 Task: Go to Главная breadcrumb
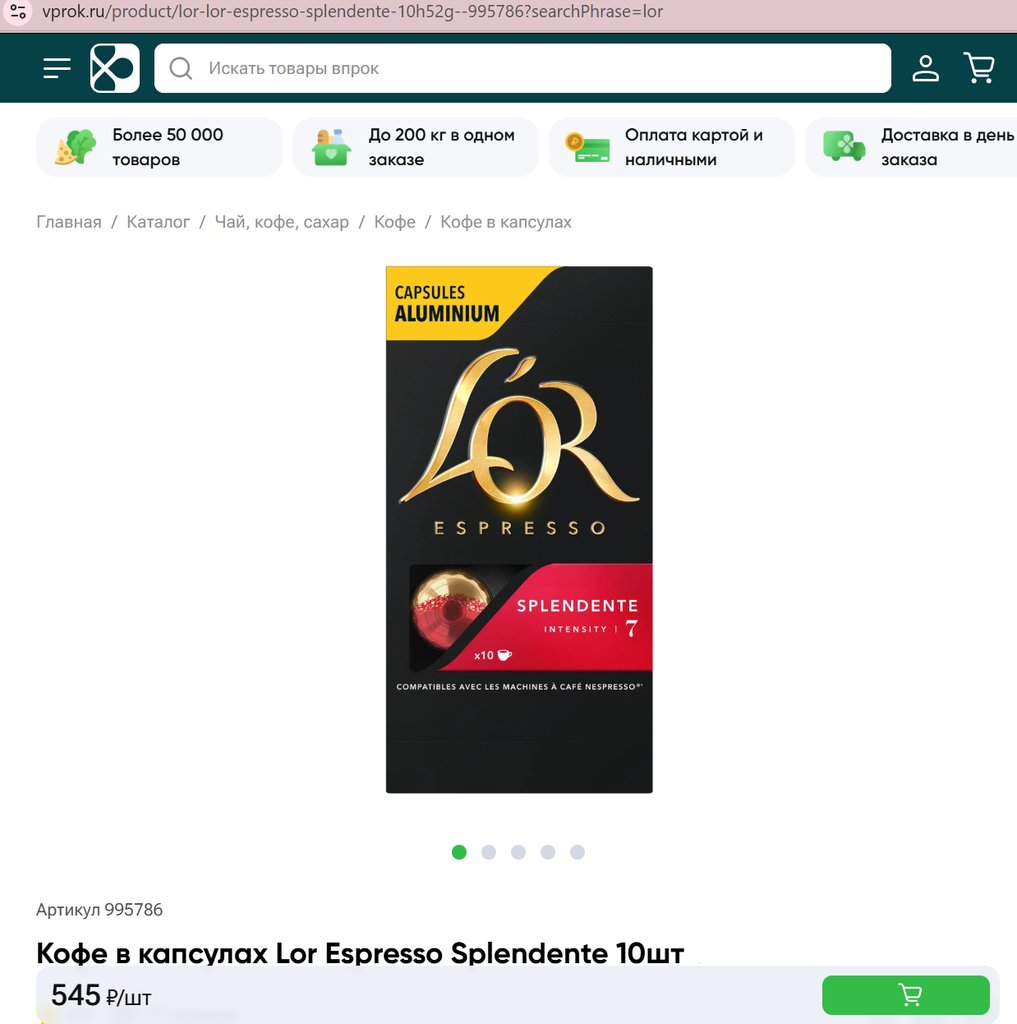click(x=69, y=222)
